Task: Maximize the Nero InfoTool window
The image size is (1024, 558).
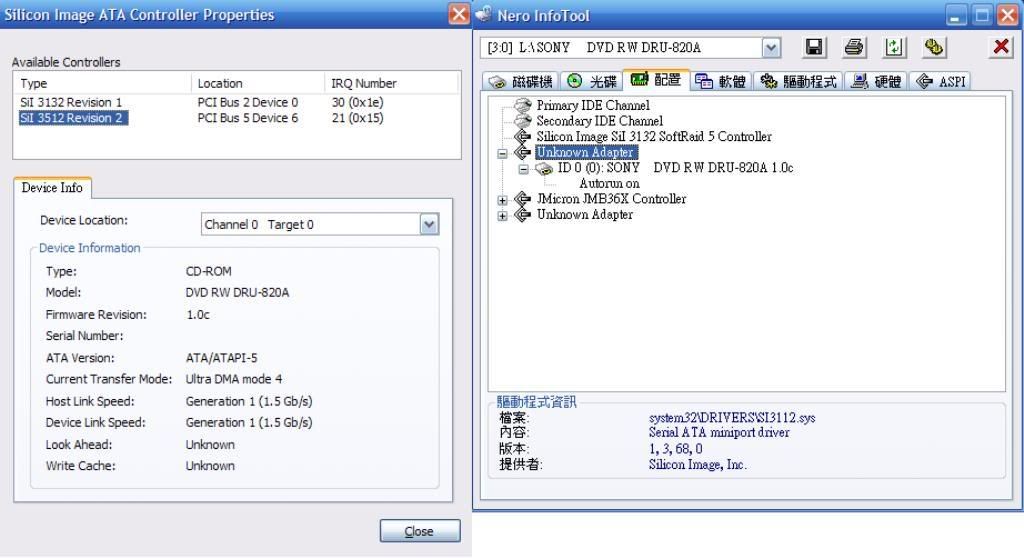Action: pyautogui.click(x=982, y=14)
